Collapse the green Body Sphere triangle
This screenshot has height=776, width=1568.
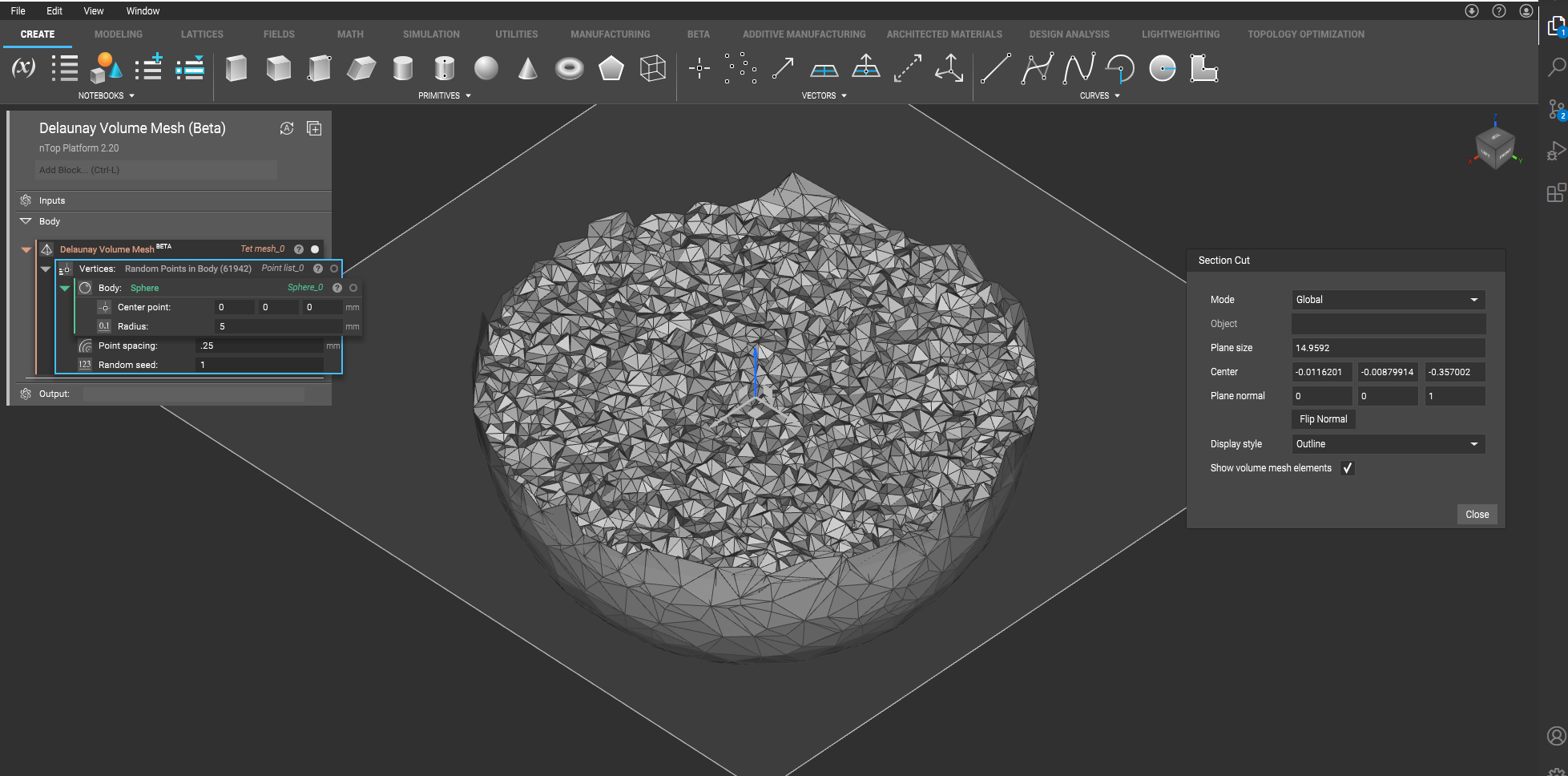pos(65,289)
